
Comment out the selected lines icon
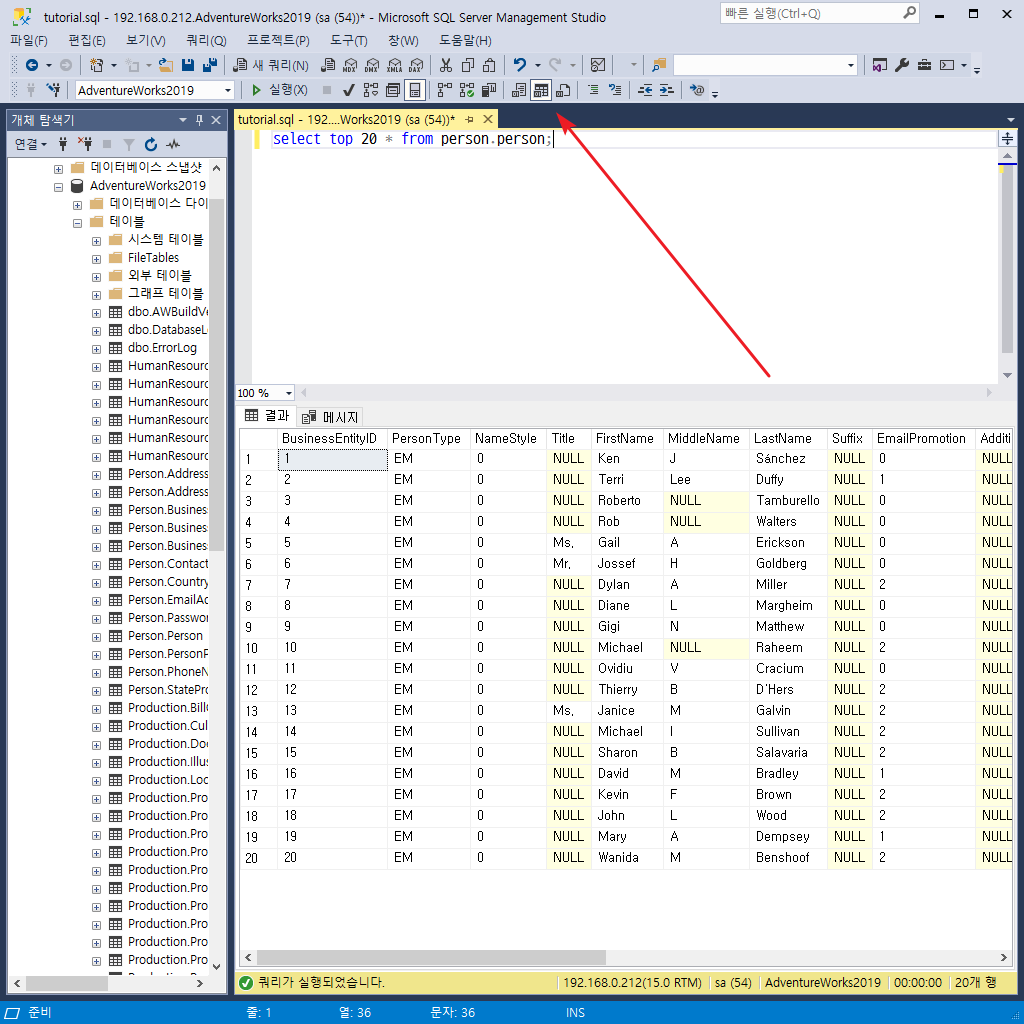click(593, 89)
